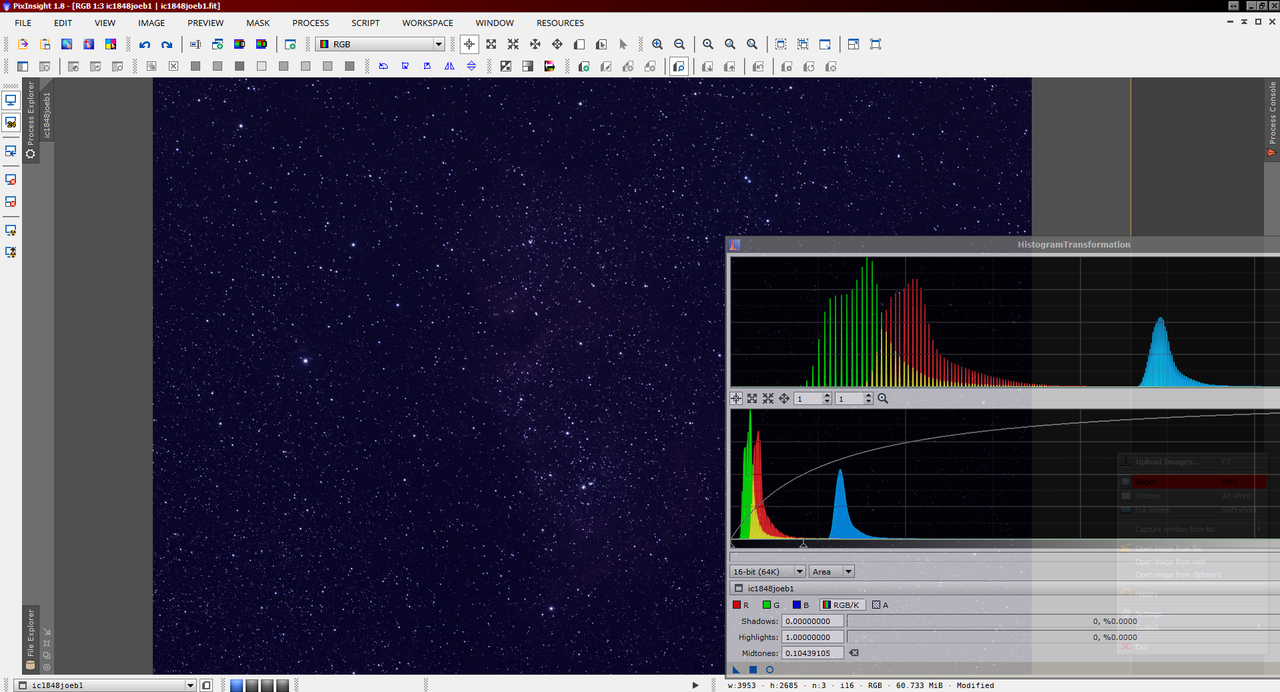Click the Highlights value field

[x=813, y=637]
